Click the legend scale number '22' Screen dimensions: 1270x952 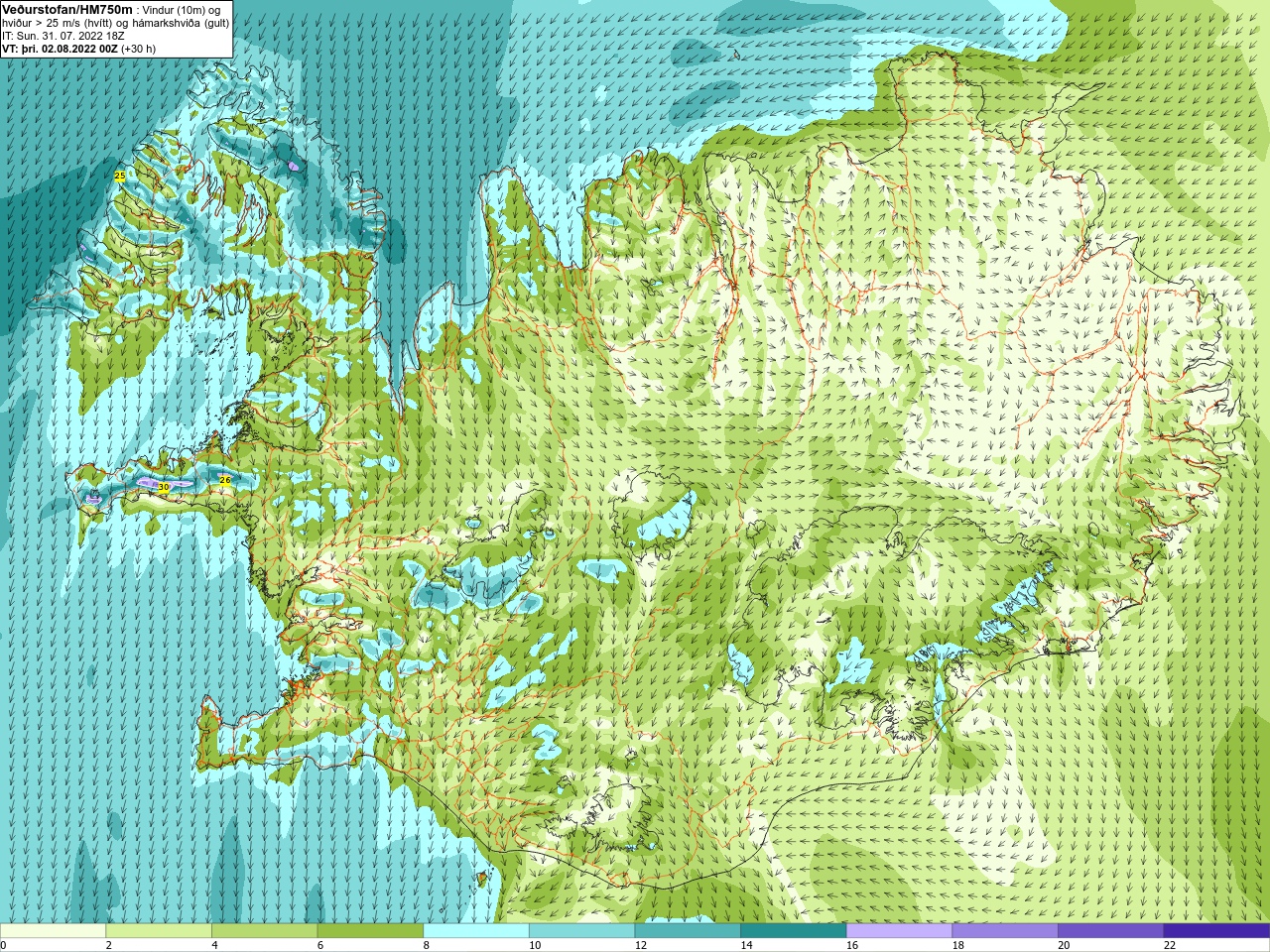coord(1170,945)
